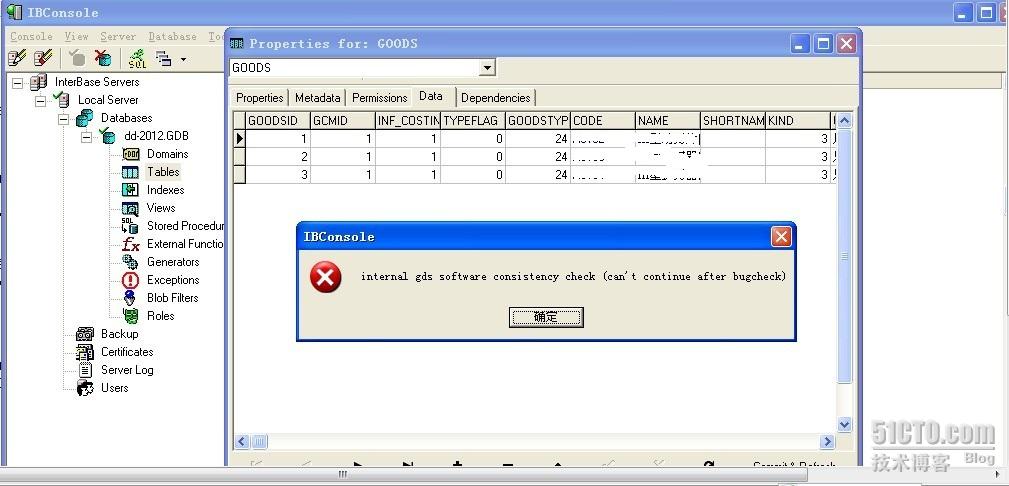Collapse the InterBase Servers tree node

point(17,82)
